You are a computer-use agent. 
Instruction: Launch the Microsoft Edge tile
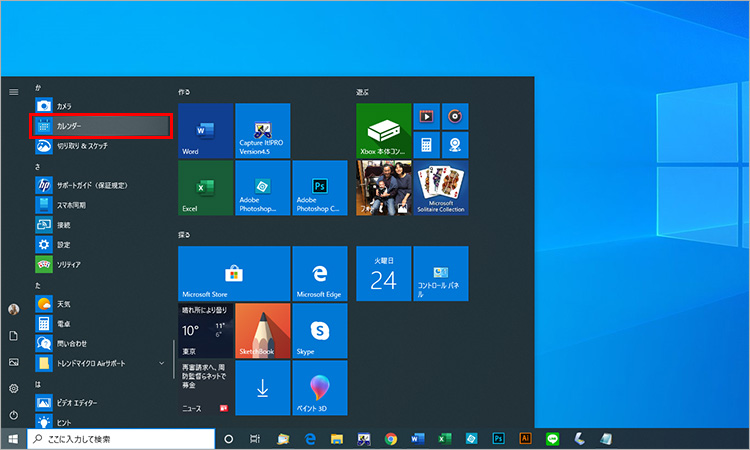(x=319, y=274)
